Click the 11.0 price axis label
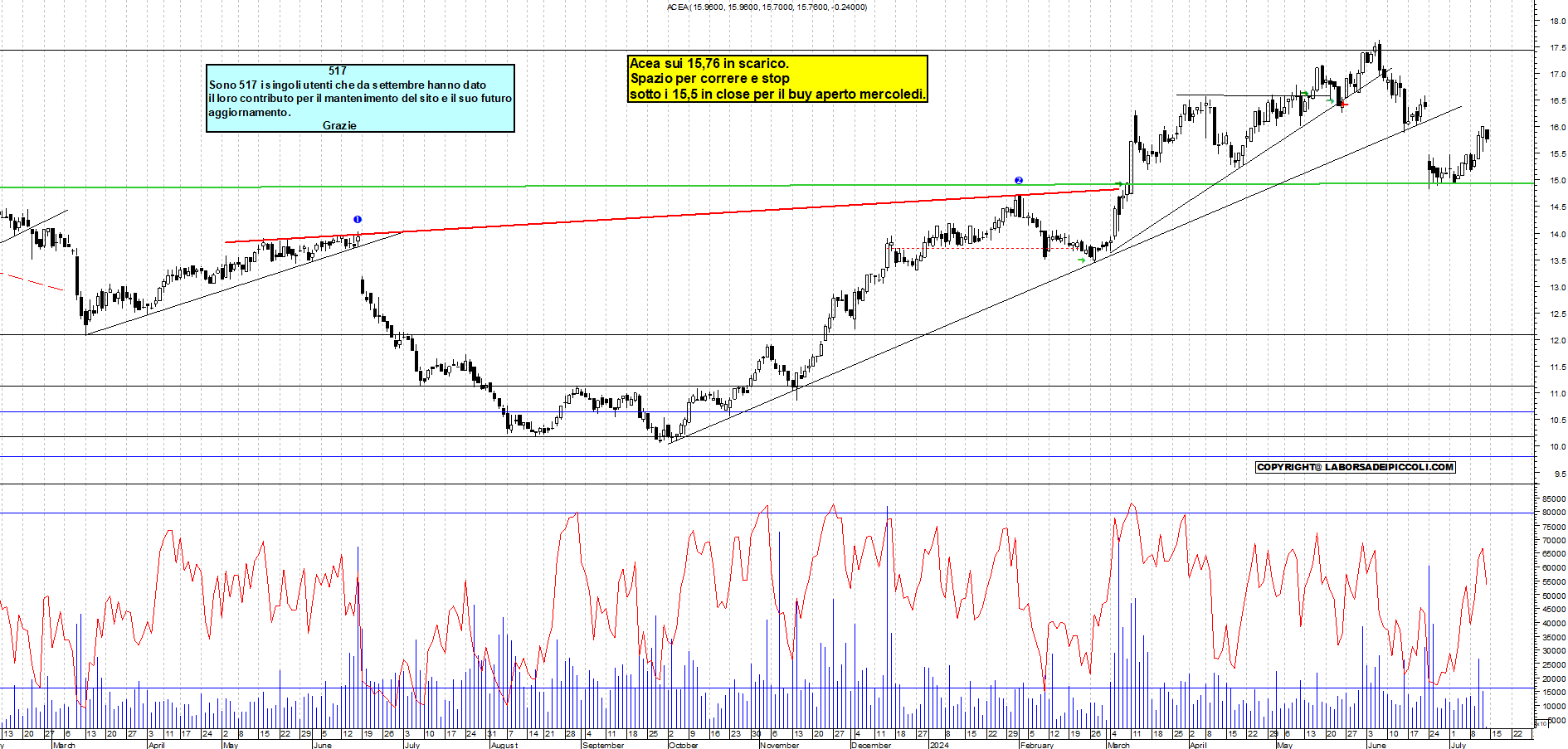The height and width of the screenshot is (749, 1568). (1557, 394)
